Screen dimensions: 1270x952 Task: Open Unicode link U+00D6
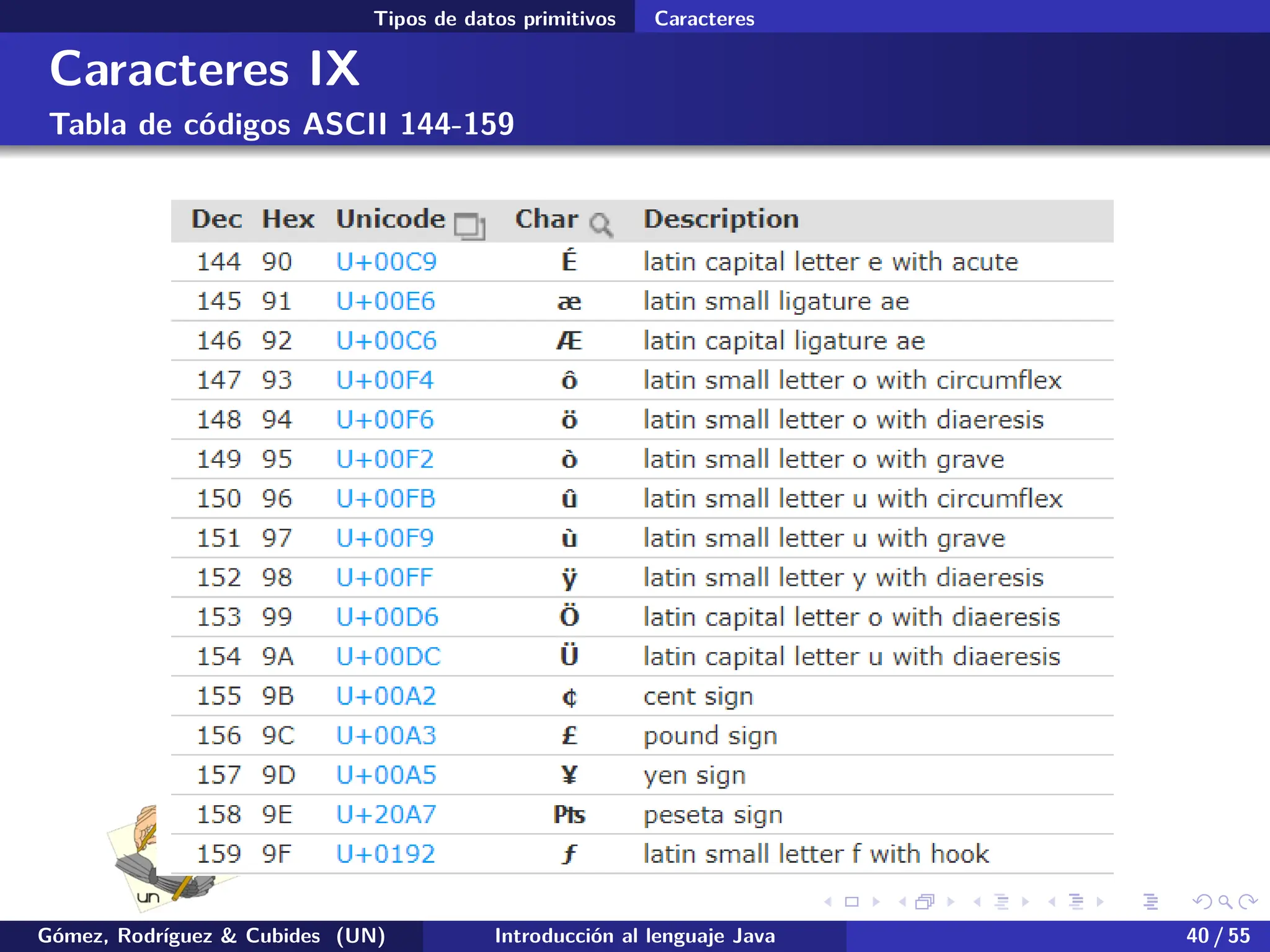387,617
